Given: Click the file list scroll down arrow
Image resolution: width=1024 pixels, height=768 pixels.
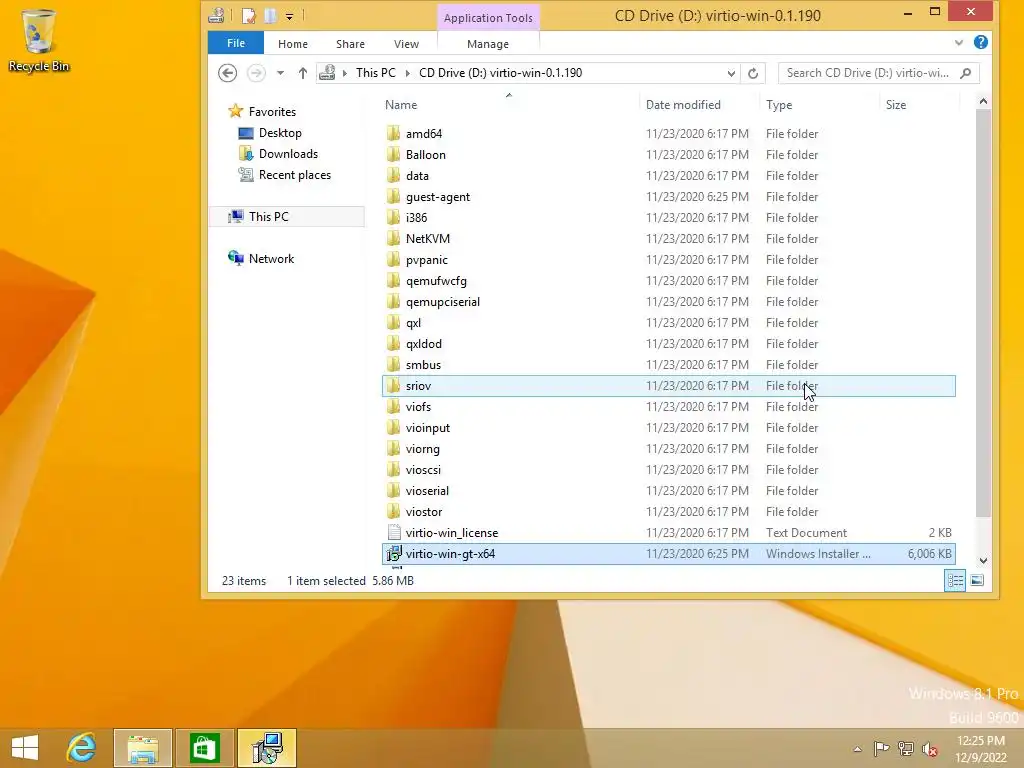Looking at the screenshot, I should [x=983, y=560].
